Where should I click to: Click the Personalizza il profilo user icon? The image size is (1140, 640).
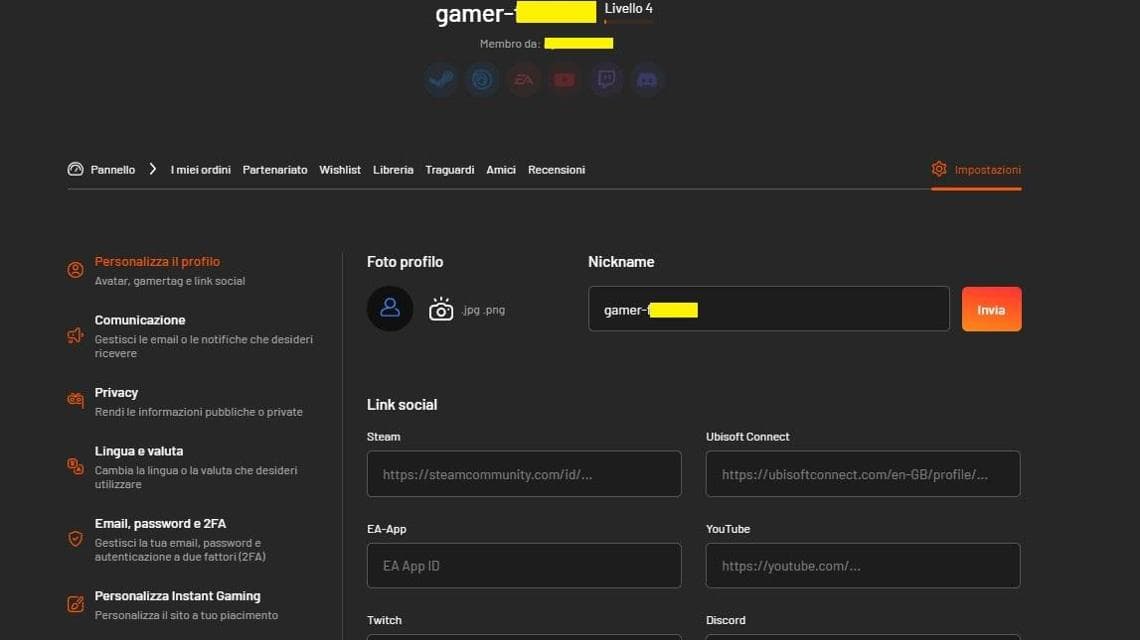coord(75,270)
